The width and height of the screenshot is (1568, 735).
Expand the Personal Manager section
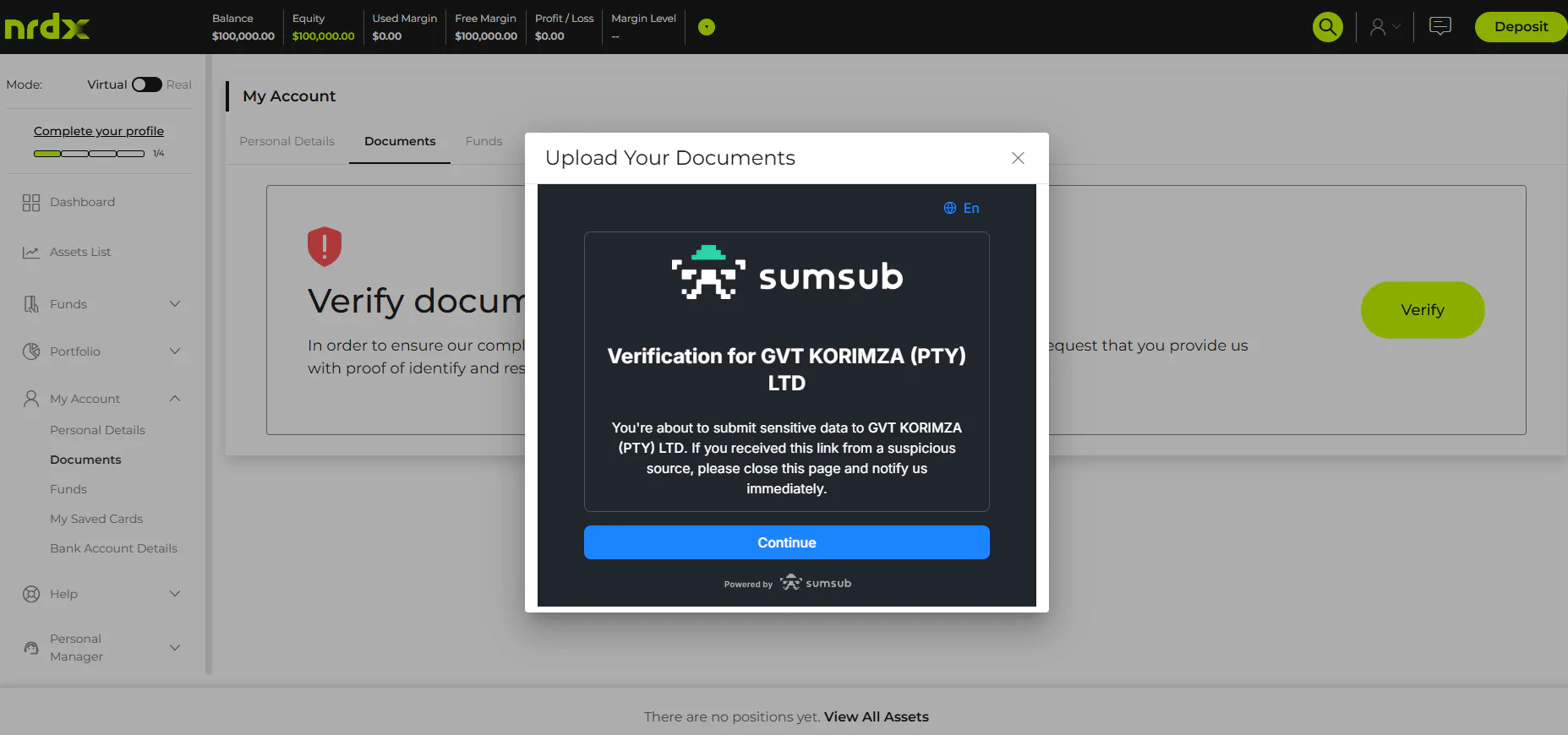175,648
